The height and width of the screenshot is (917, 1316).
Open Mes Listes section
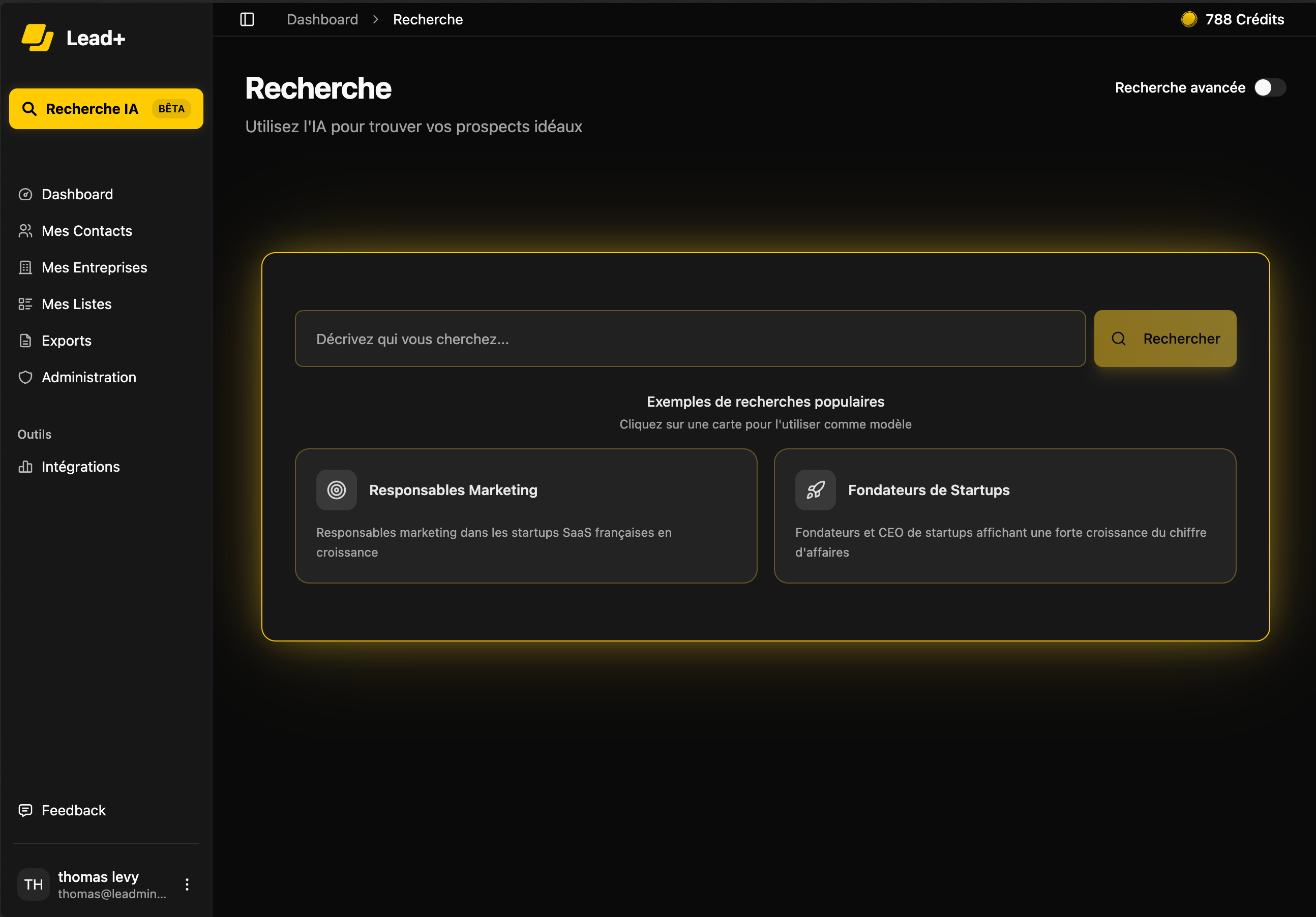[x=76, y=304]
